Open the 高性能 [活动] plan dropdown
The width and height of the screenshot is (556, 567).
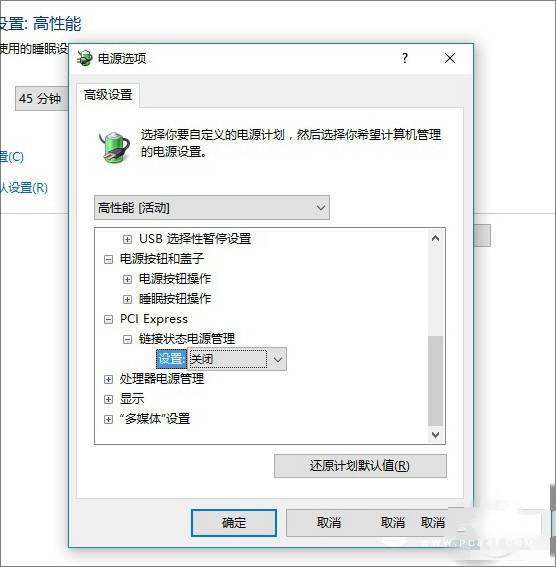click(x=212, y=208)
